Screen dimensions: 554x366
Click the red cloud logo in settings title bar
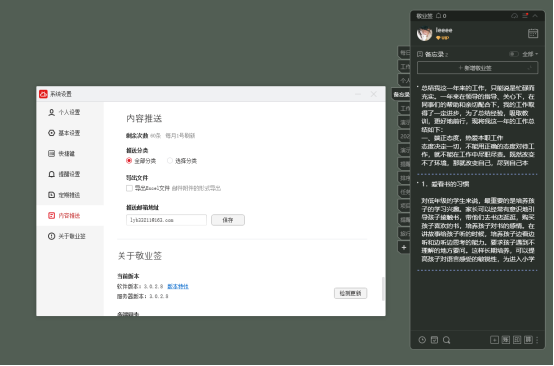(43, 94)
